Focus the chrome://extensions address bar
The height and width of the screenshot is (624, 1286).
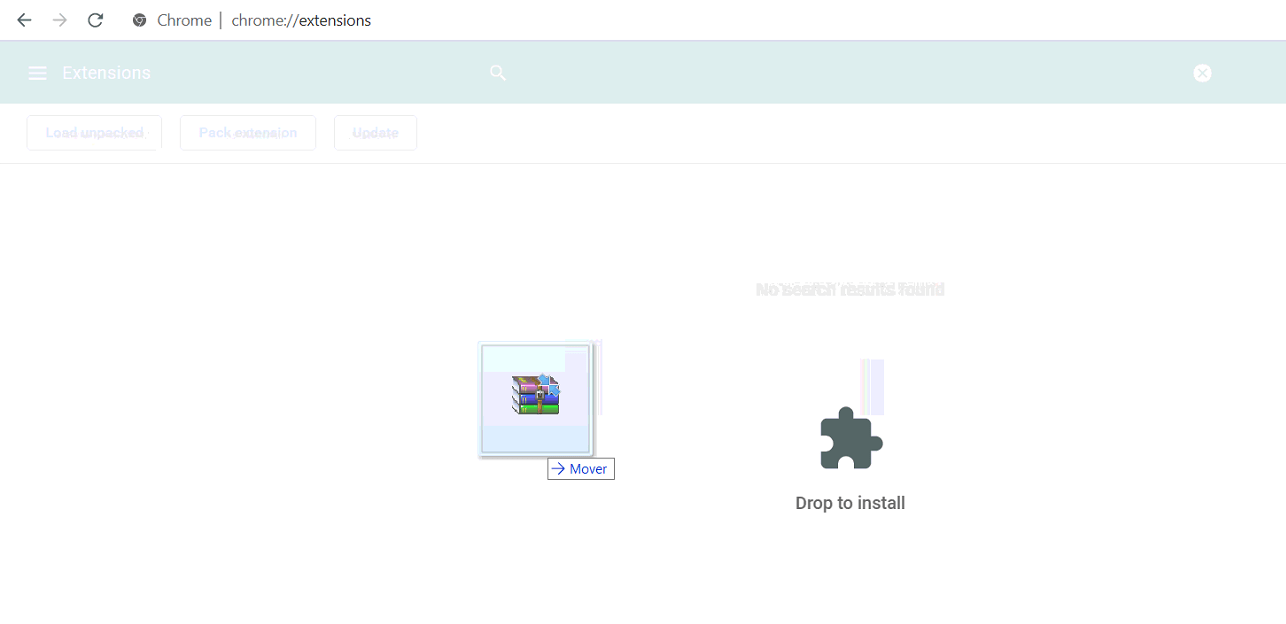[301, 20]
